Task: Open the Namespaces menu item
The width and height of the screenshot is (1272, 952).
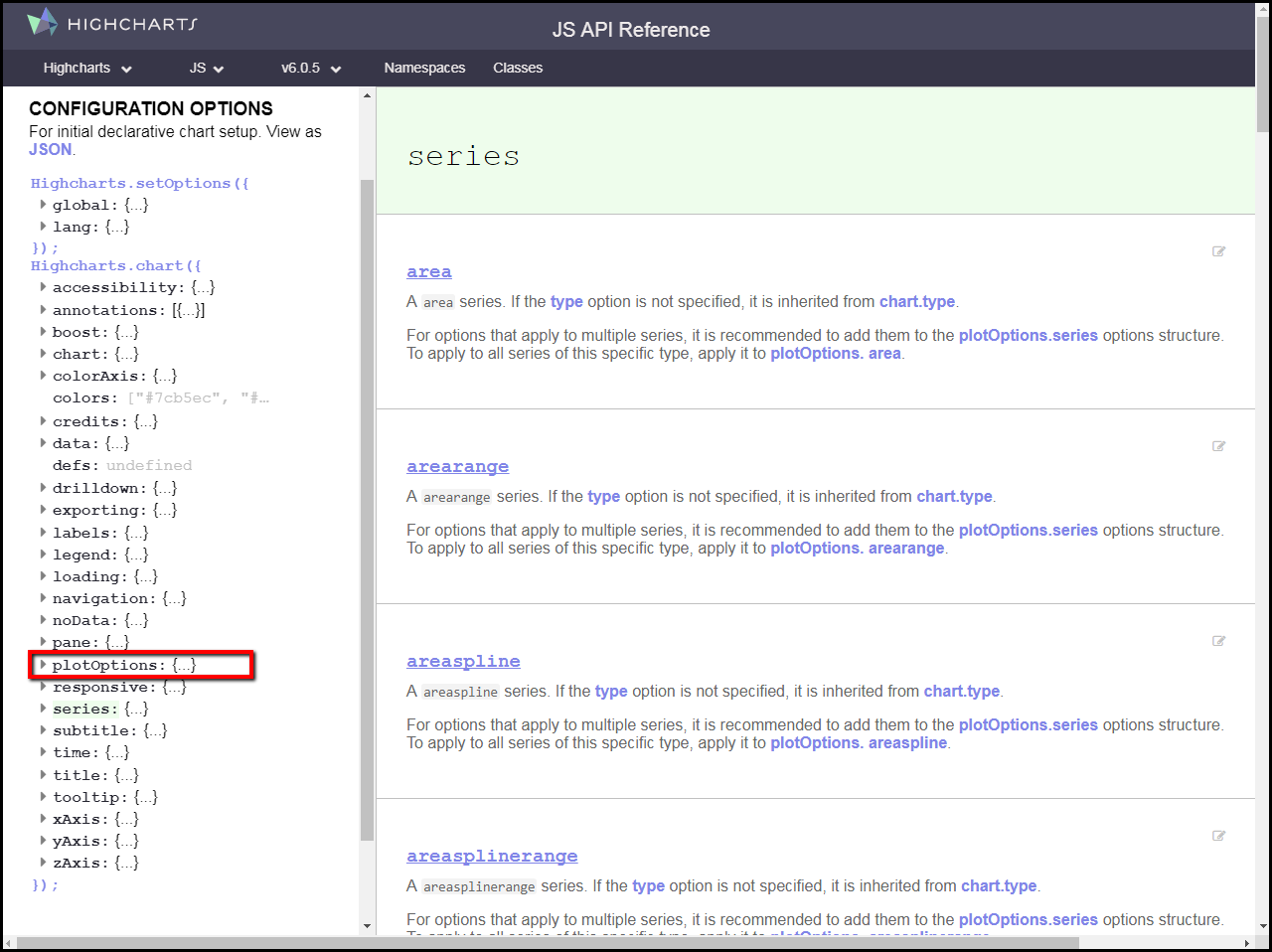Action: click(x=424, y=69)
